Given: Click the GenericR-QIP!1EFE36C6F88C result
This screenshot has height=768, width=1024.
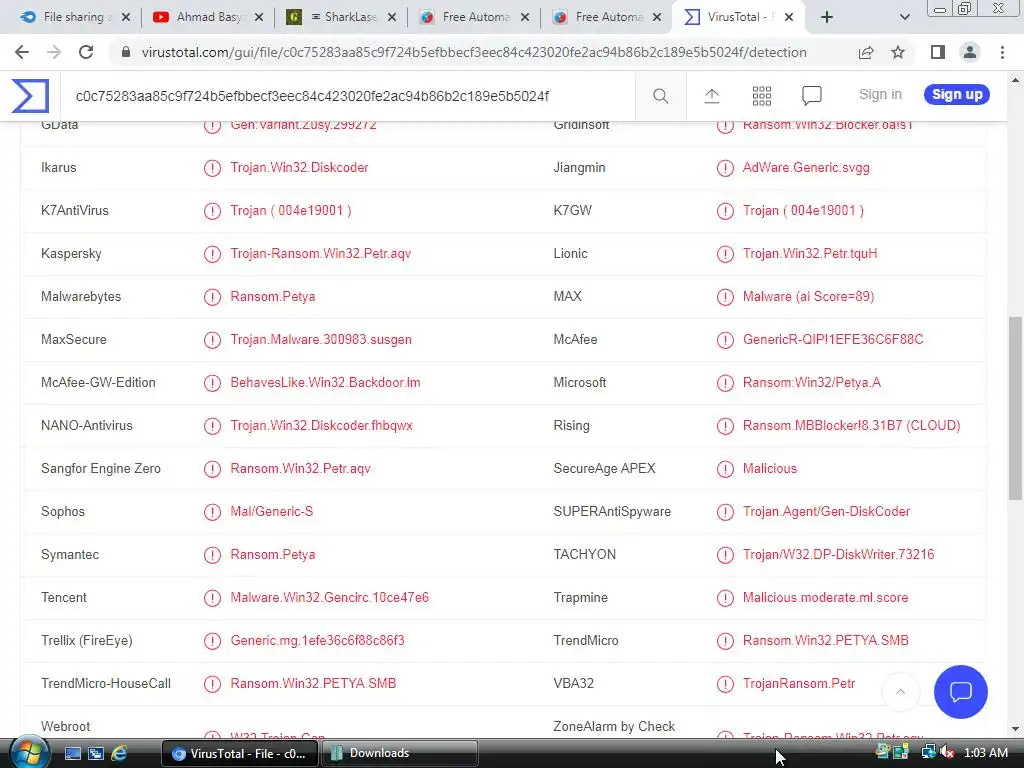Looking at the screenshot, I should (833, 340).
